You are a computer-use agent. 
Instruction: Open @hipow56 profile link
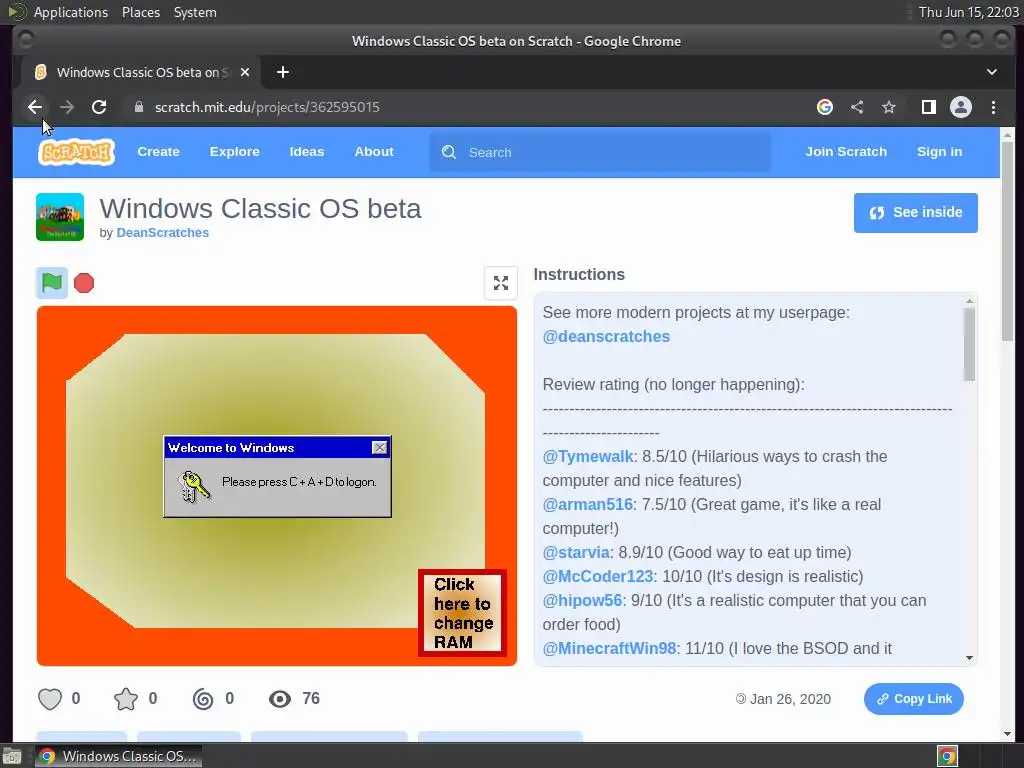(582, 600)
